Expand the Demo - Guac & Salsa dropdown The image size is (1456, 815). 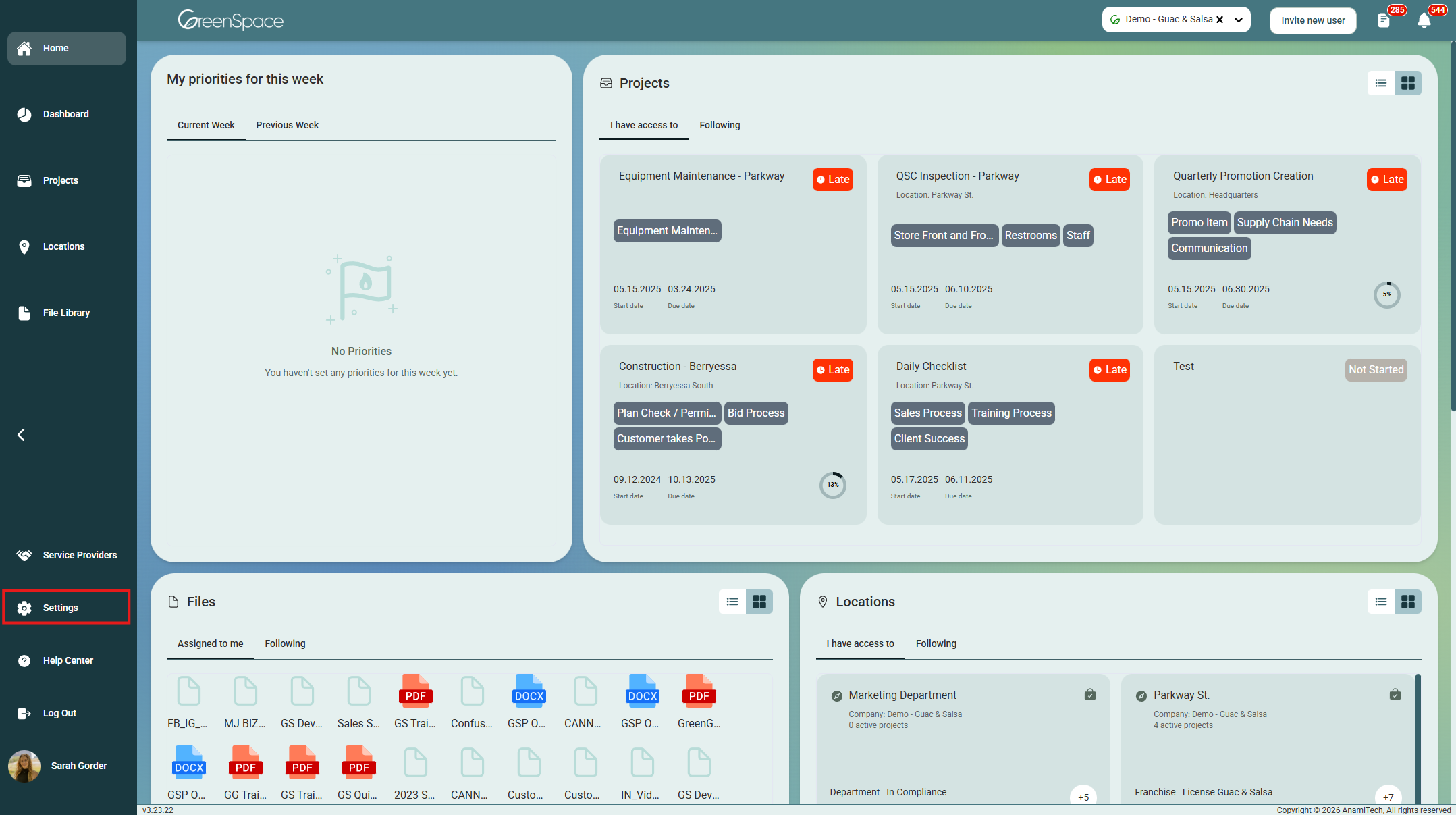click(1239, 20)
